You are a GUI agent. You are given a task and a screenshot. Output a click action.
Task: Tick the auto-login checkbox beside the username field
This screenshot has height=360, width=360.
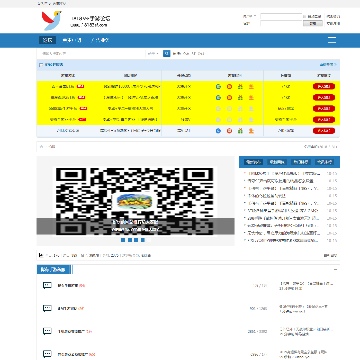pyautogui.click(x=304, y=16)
